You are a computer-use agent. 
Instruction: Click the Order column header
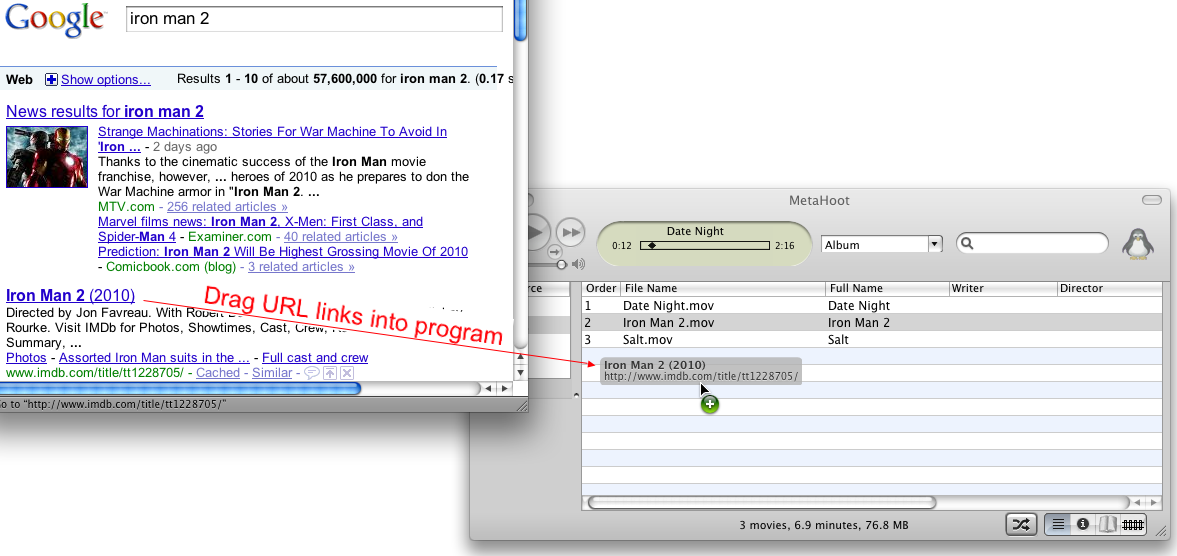tap(601, 288)
